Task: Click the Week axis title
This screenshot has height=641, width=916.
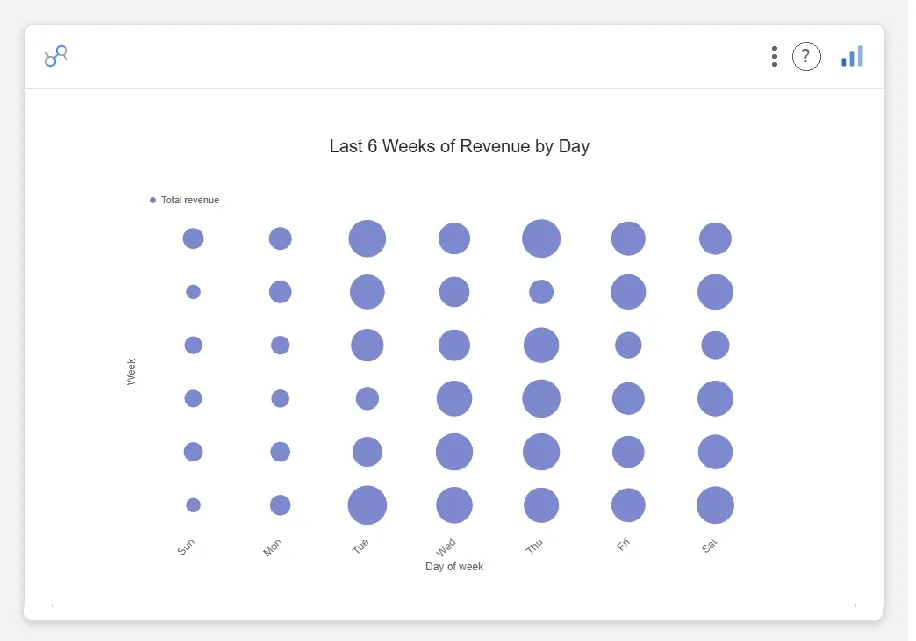Action: (131, 372)
